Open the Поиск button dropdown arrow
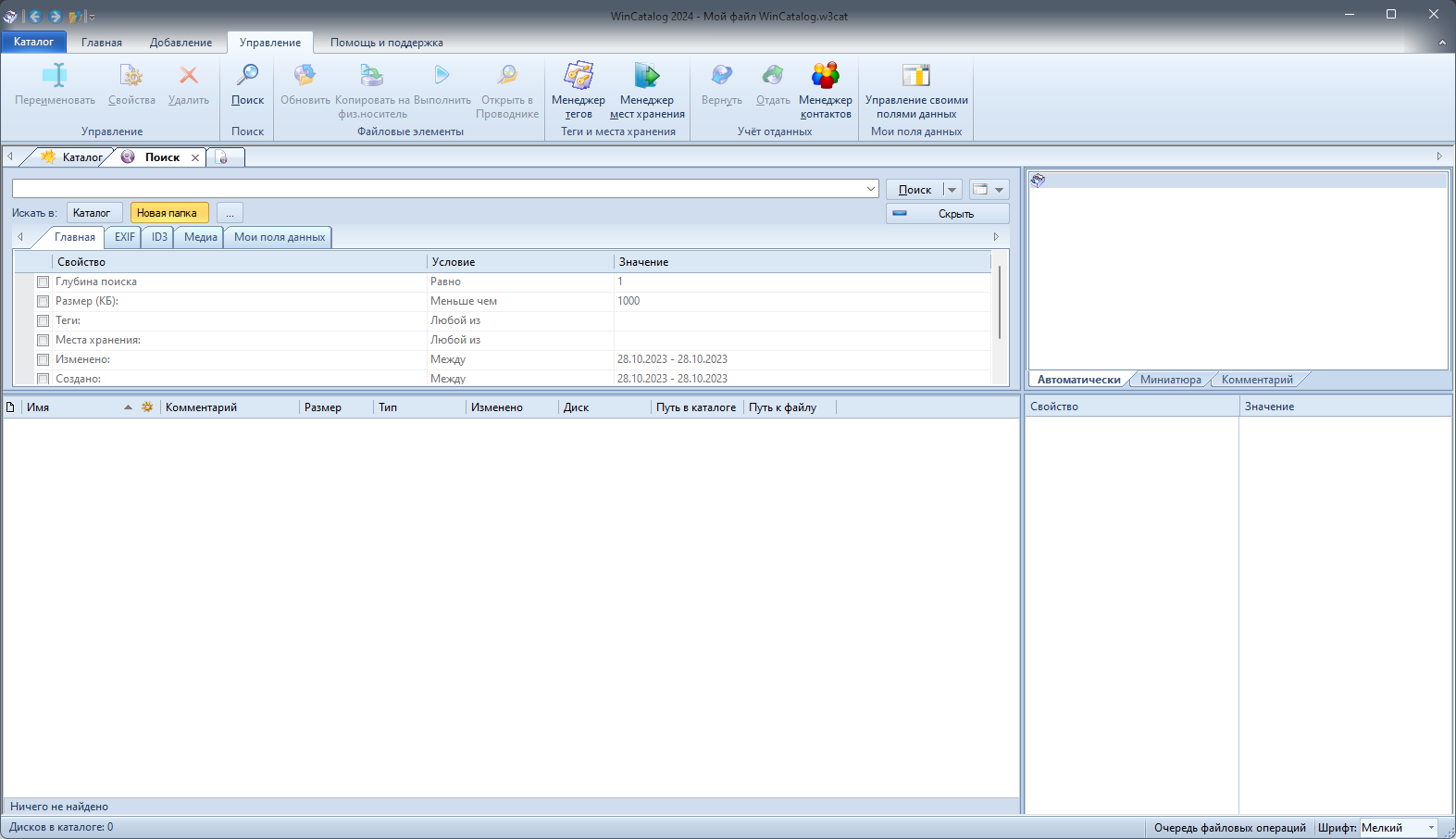 [x=952, y=190]
